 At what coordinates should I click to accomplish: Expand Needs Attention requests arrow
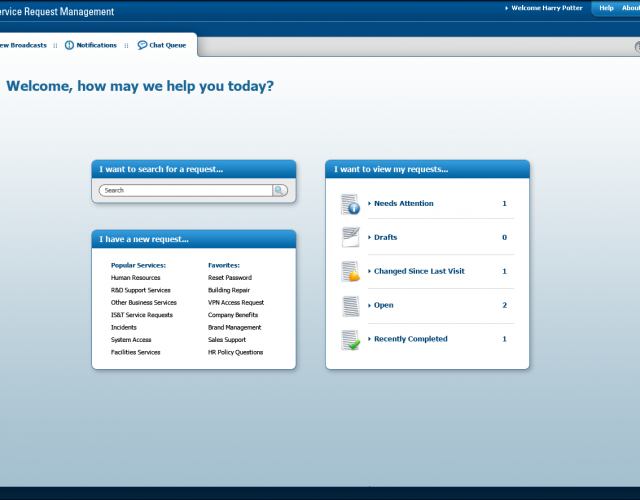[369, 203]
